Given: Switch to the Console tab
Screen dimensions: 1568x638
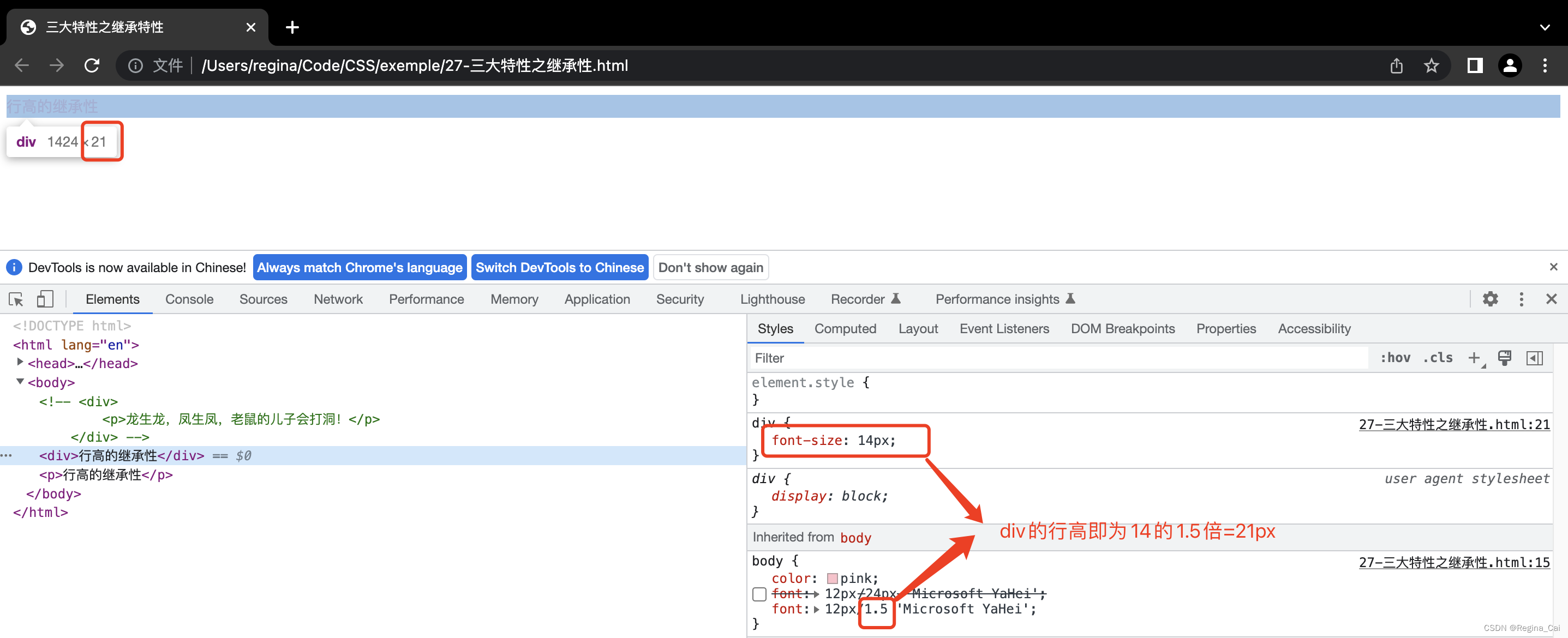Looking at the screenshot, I should tap(189, 299).
